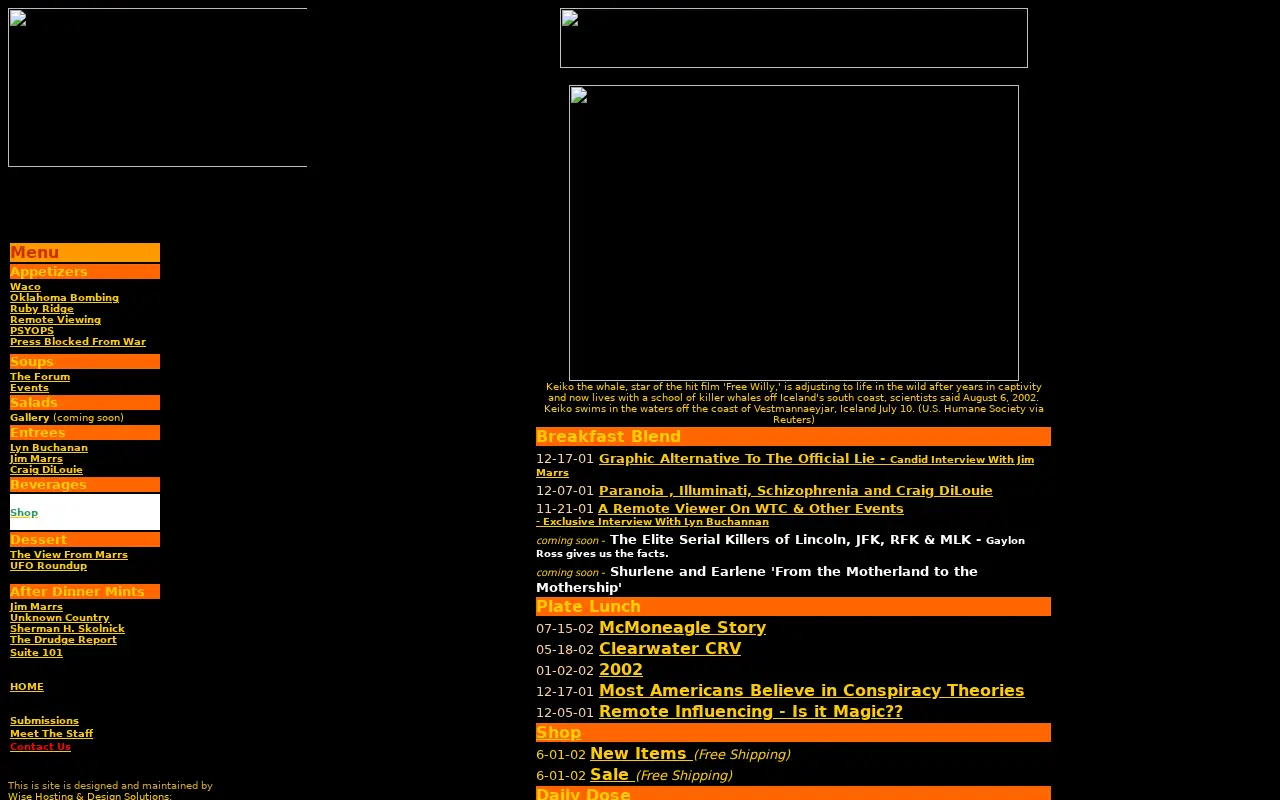1280x800 pixels.
Task: Open the Events link under Soups
Action: (x=29, y=388)
